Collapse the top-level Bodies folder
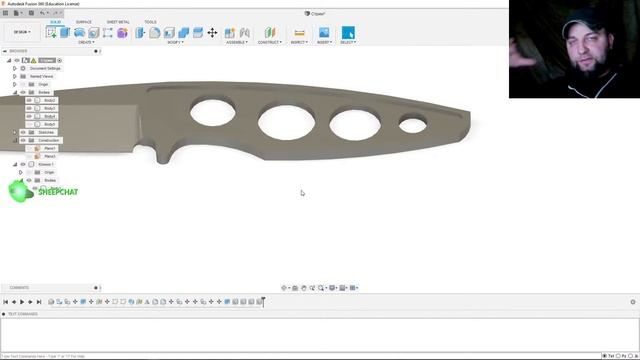Screen dimensions: 640x360 pyautogui.click(x=15, y=93)
